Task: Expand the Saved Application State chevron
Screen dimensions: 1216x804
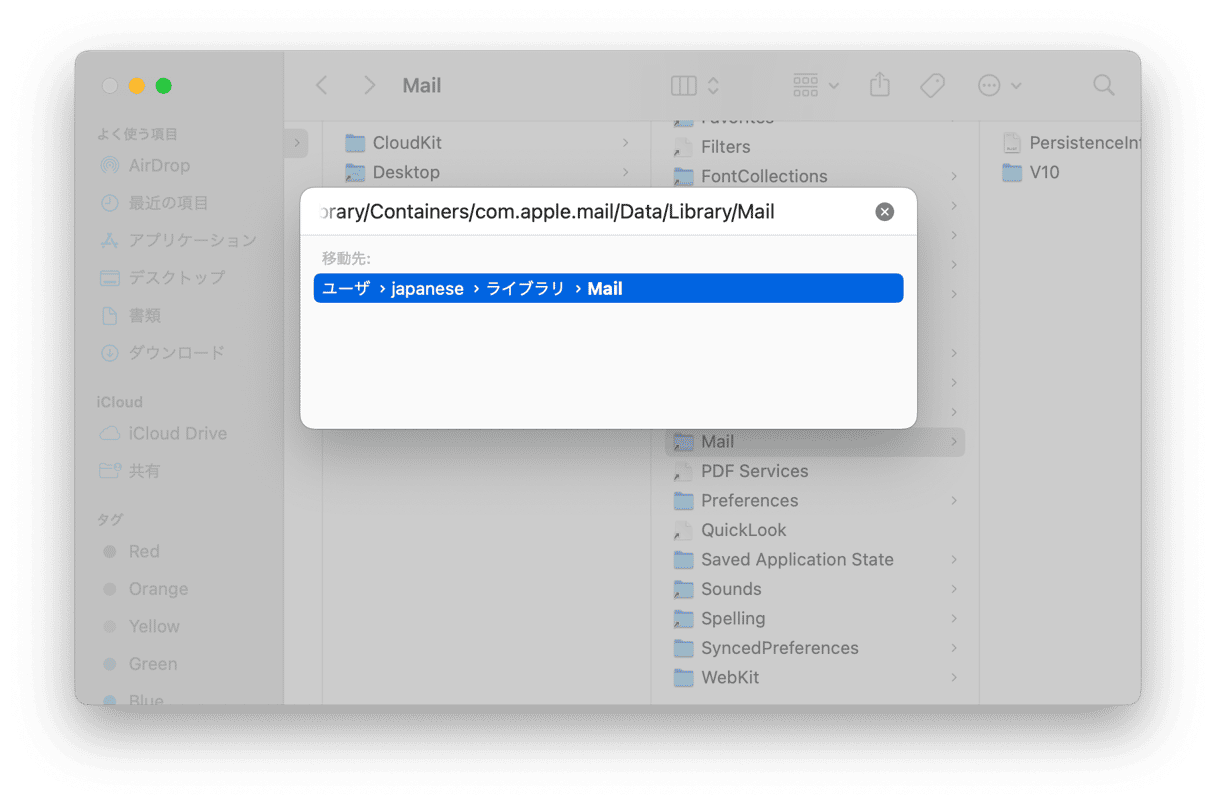Action: pos(954,560)
